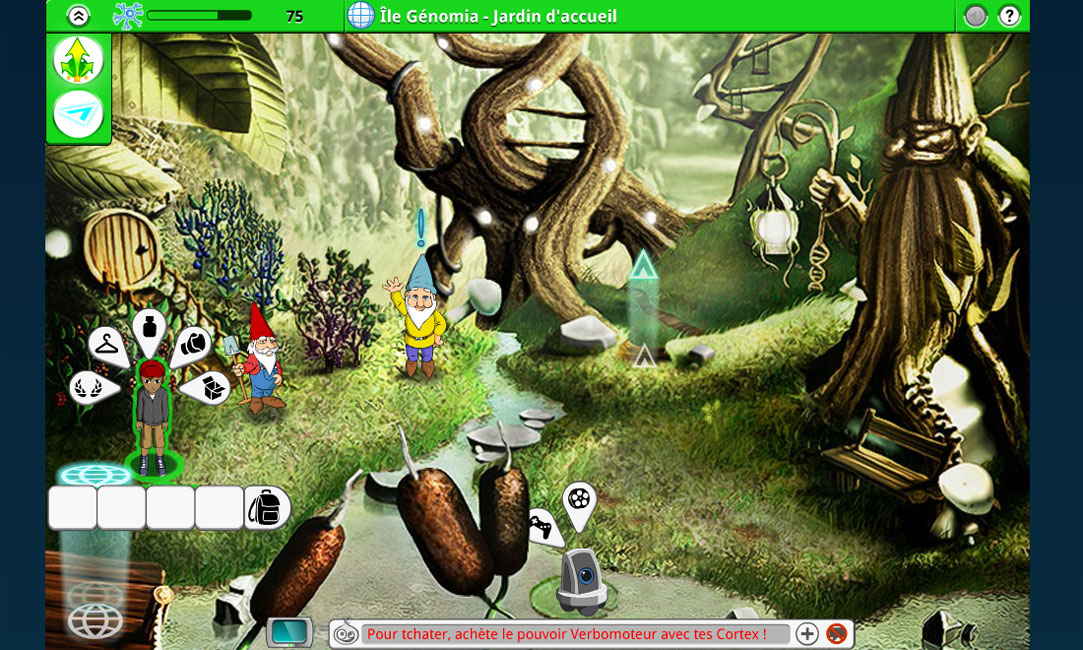Screen dimensions: 1083x650
Task: Collapse the top bar with double-chevron button
Action: [x=78, y=15]
